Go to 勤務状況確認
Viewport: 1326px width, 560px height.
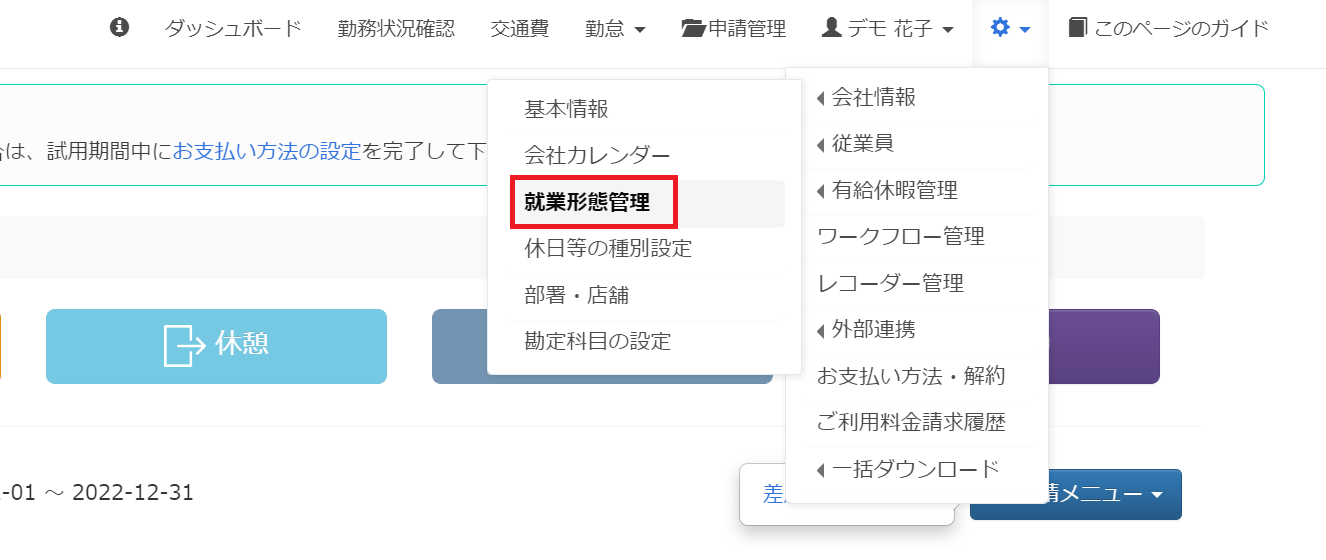[x=396, y=29]
